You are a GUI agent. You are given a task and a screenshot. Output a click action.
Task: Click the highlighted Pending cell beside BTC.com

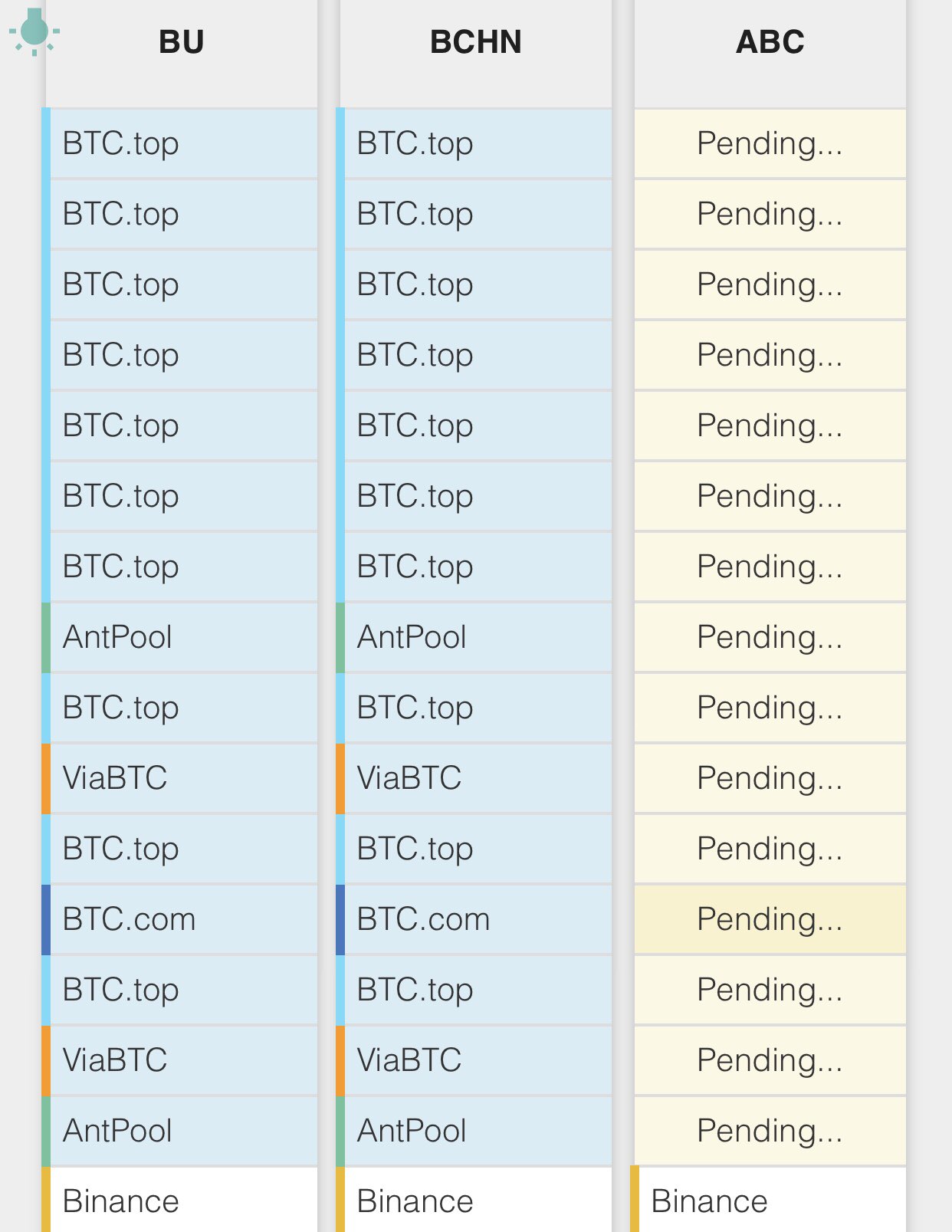770,919
